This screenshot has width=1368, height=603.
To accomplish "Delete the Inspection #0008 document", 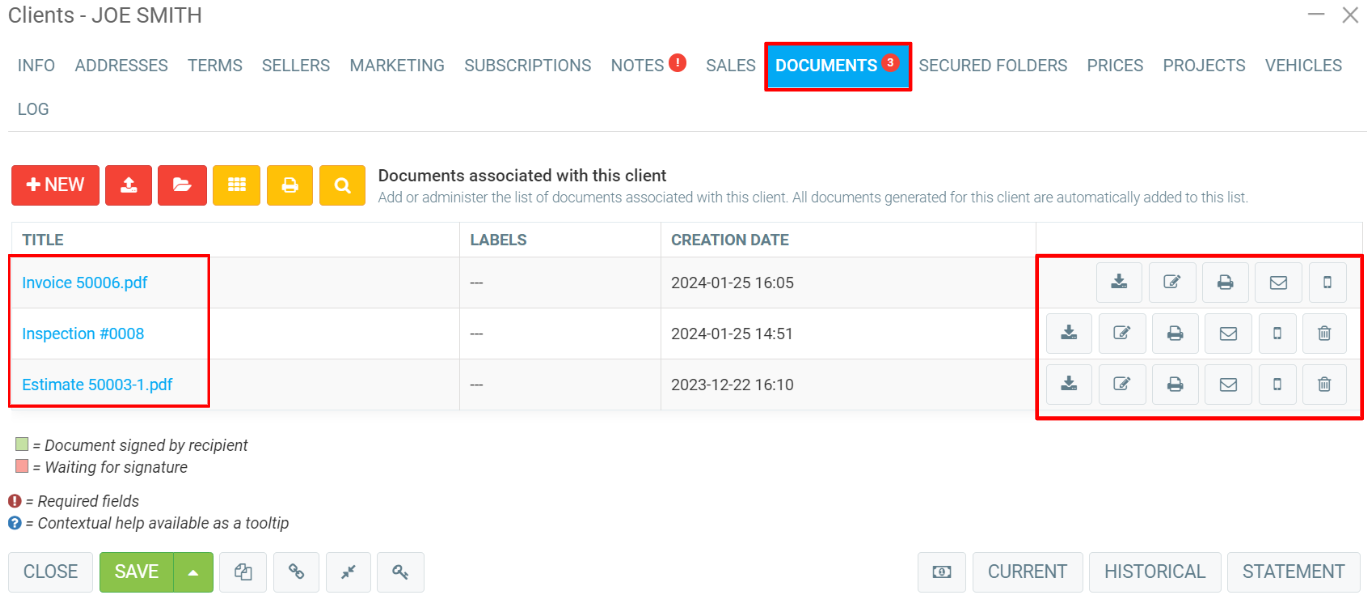I will pyautogui.click(x=1324, y=334).
